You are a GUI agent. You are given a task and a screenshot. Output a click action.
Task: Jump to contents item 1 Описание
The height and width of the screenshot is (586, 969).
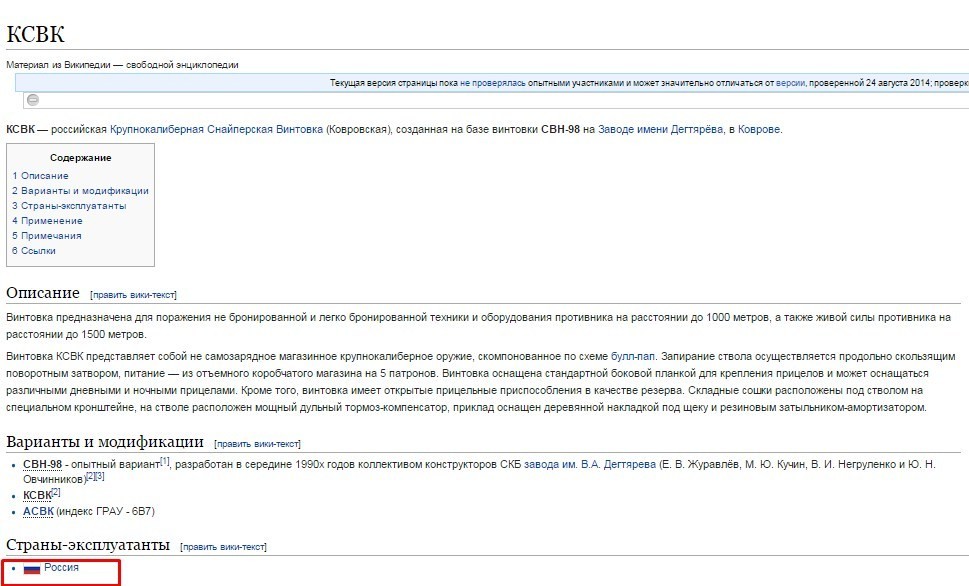click(40, 176)
